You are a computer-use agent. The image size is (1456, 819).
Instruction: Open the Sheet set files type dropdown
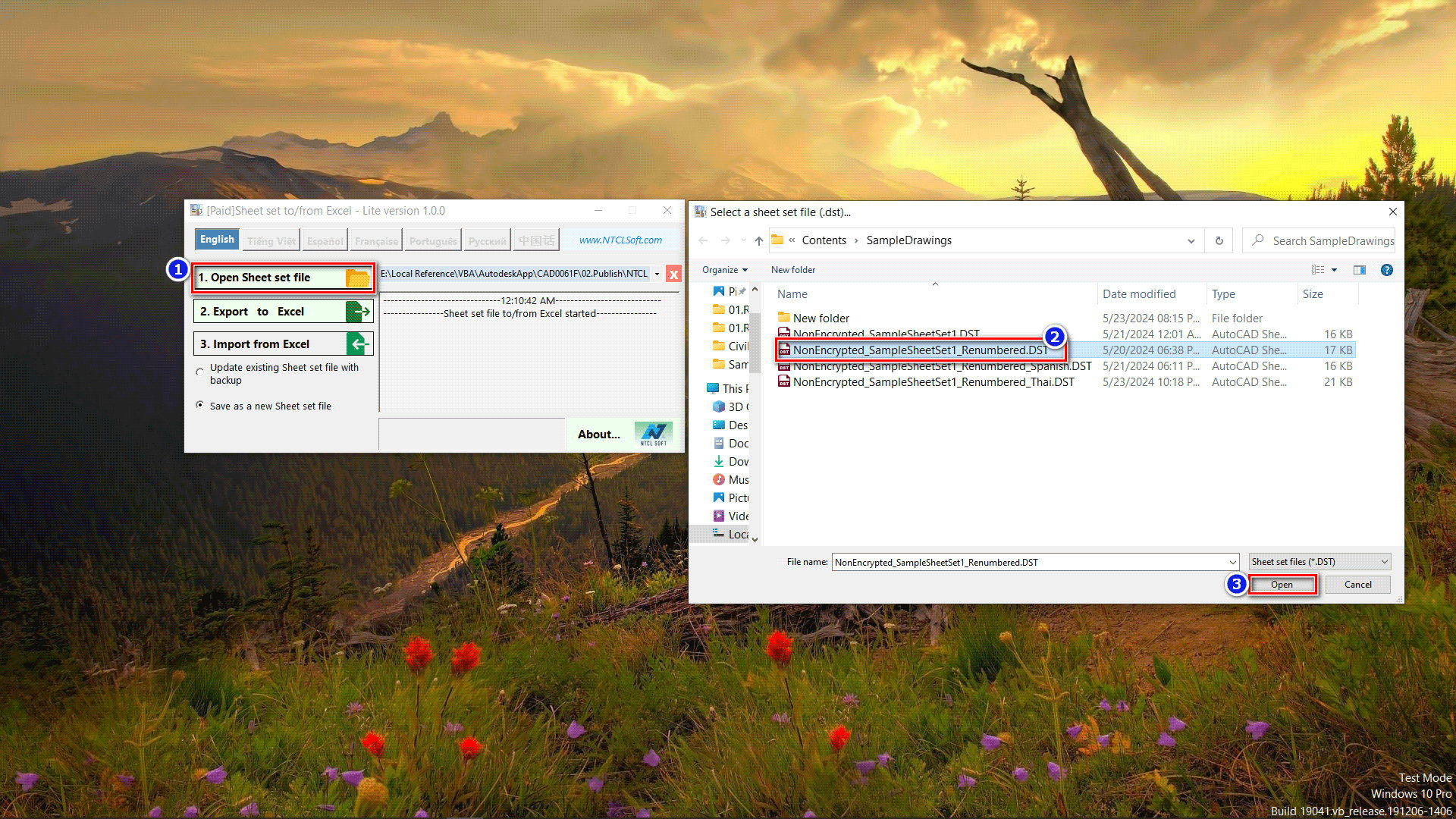tap(1319, 562)
